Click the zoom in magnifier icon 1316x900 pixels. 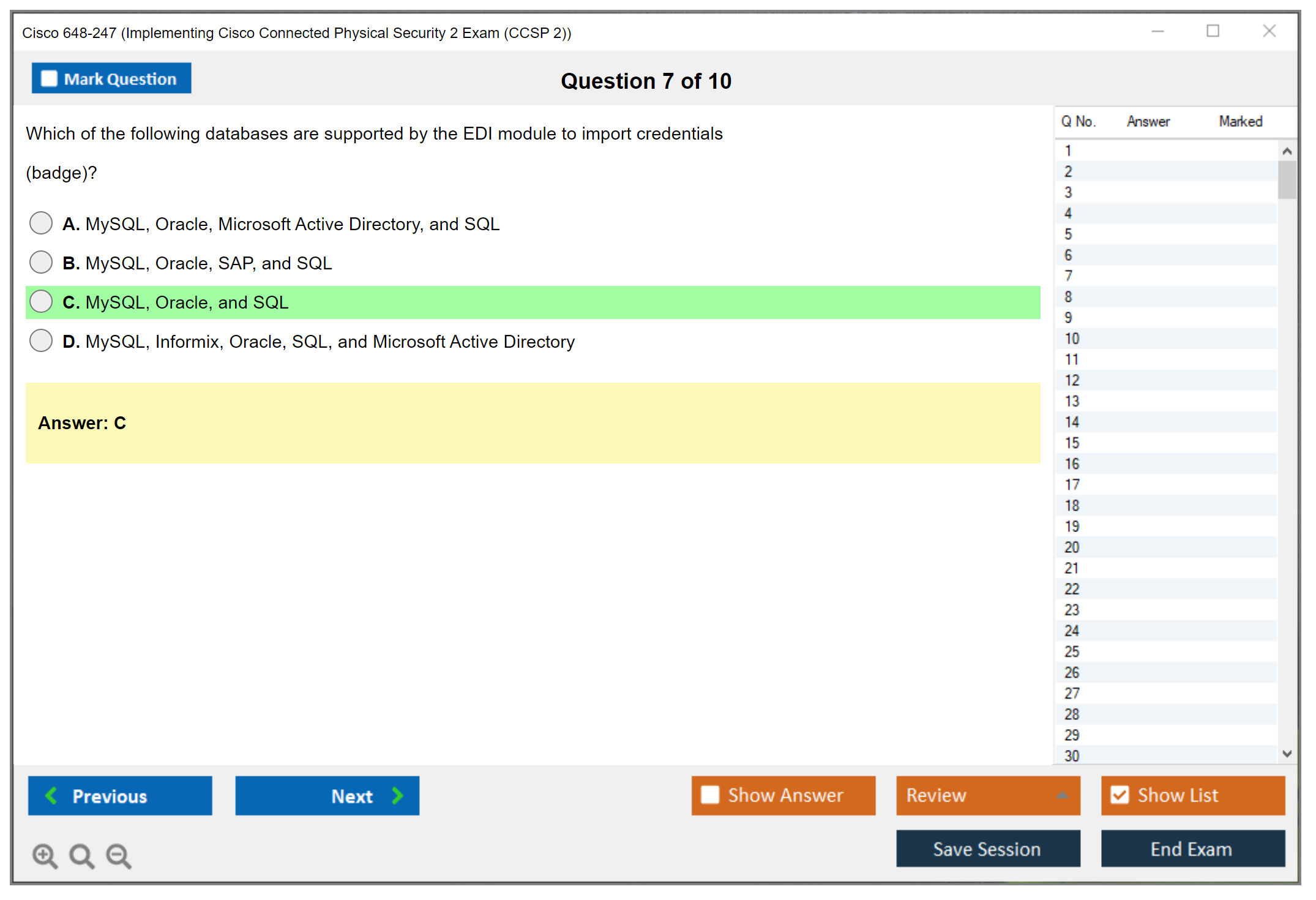45,856
